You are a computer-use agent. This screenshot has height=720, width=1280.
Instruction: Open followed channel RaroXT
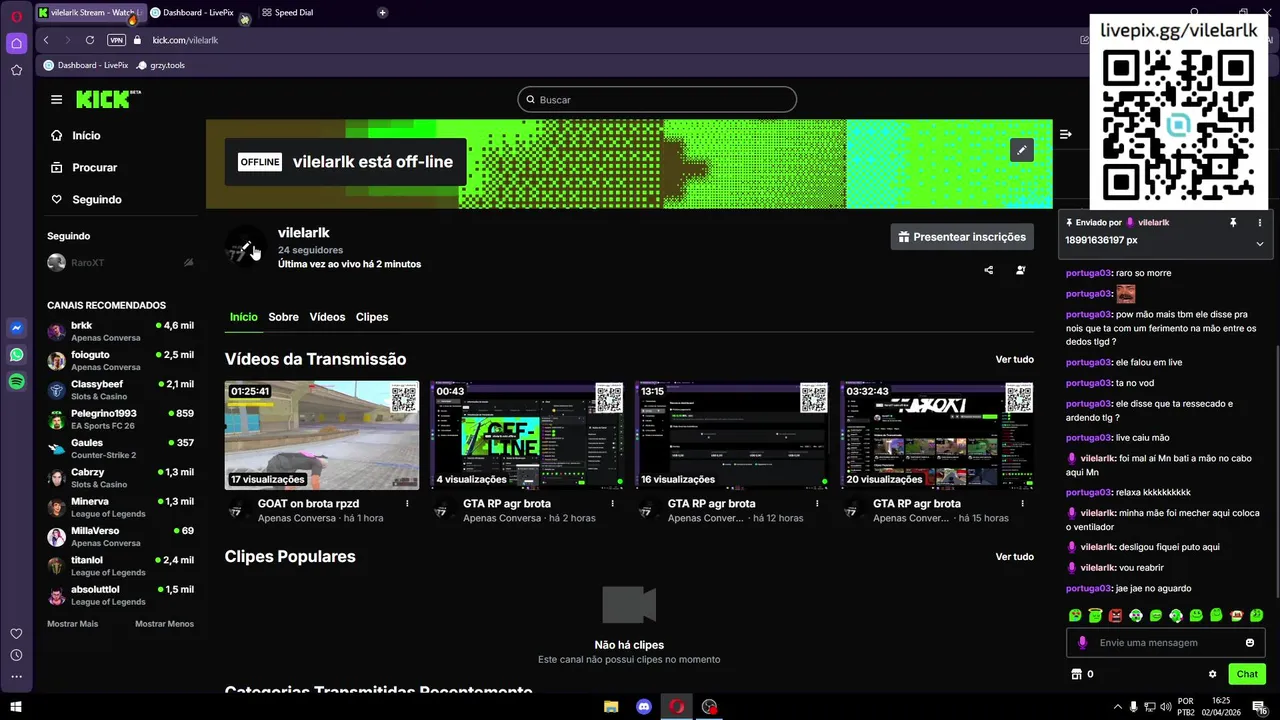click(120, 263)
